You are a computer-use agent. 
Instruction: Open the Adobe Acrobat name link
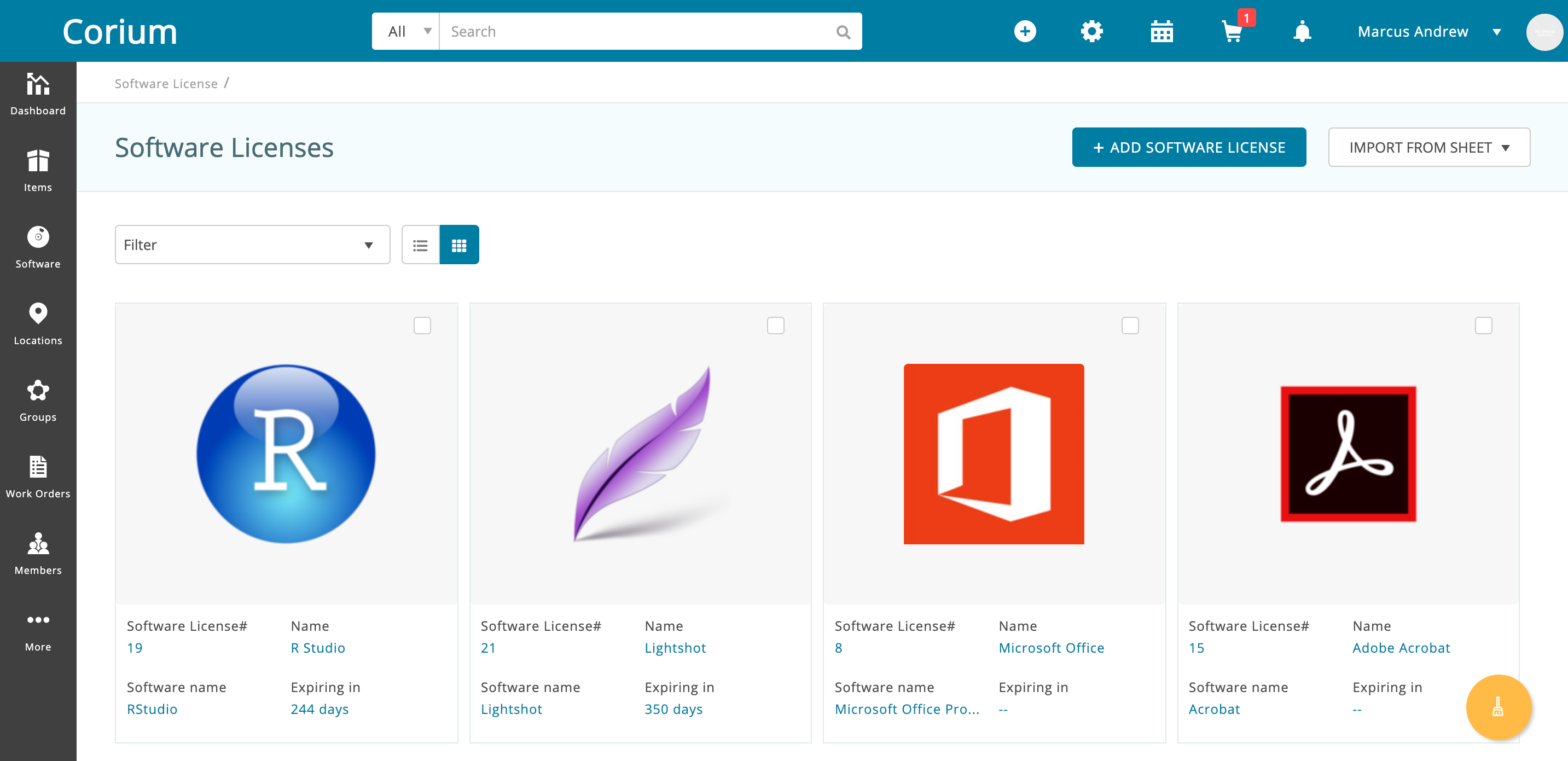pyautogui.click(x=1401, y=648)
